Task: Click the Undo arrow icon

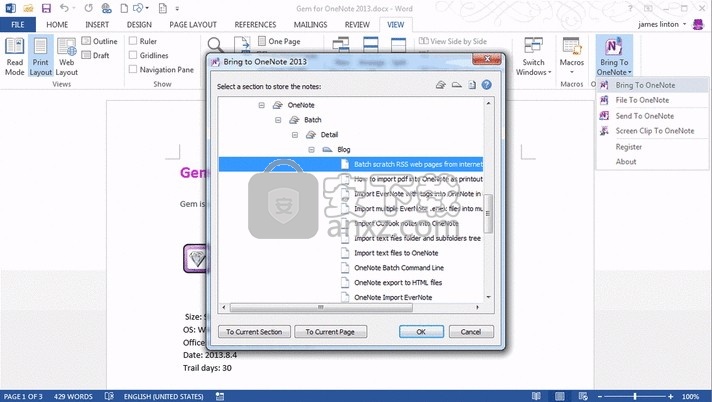Action: (x=64, y=8)
